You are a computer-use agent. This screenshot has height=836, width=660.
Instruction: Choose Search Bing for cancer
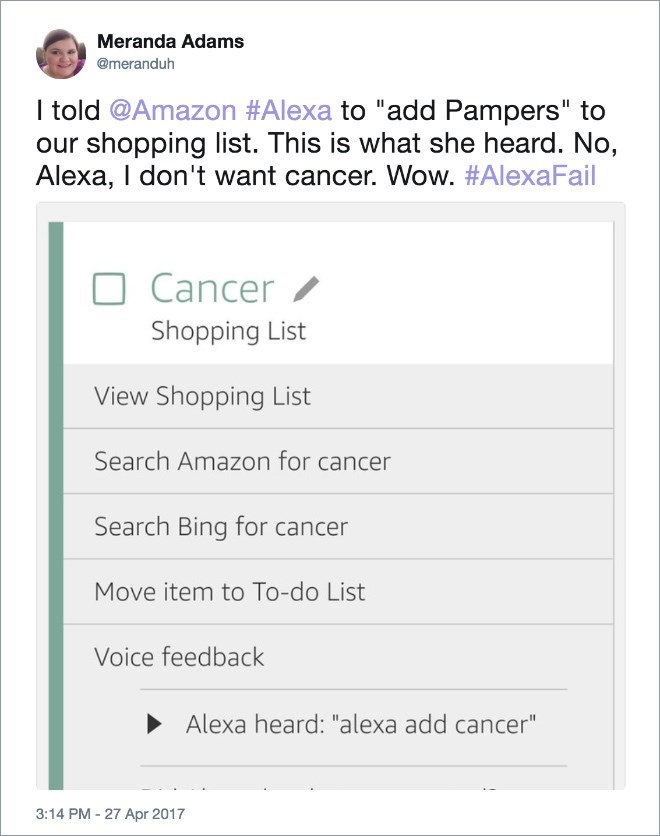[x=338, y=527]
